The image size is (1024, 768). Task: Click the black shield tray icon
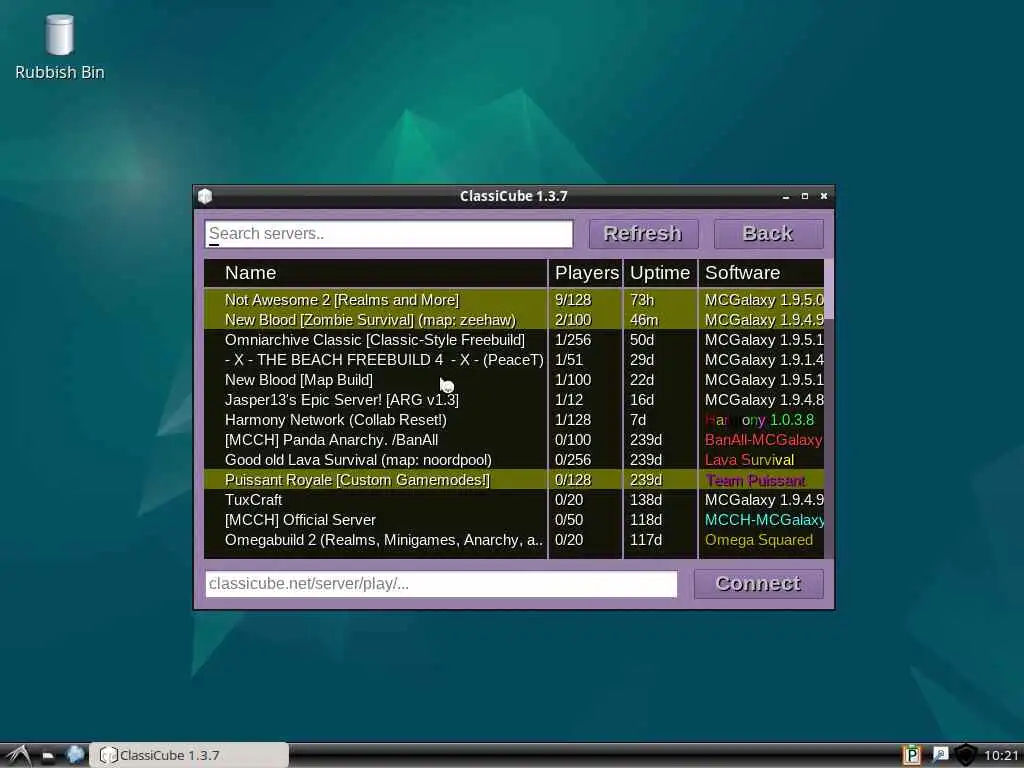pos(966,755)
